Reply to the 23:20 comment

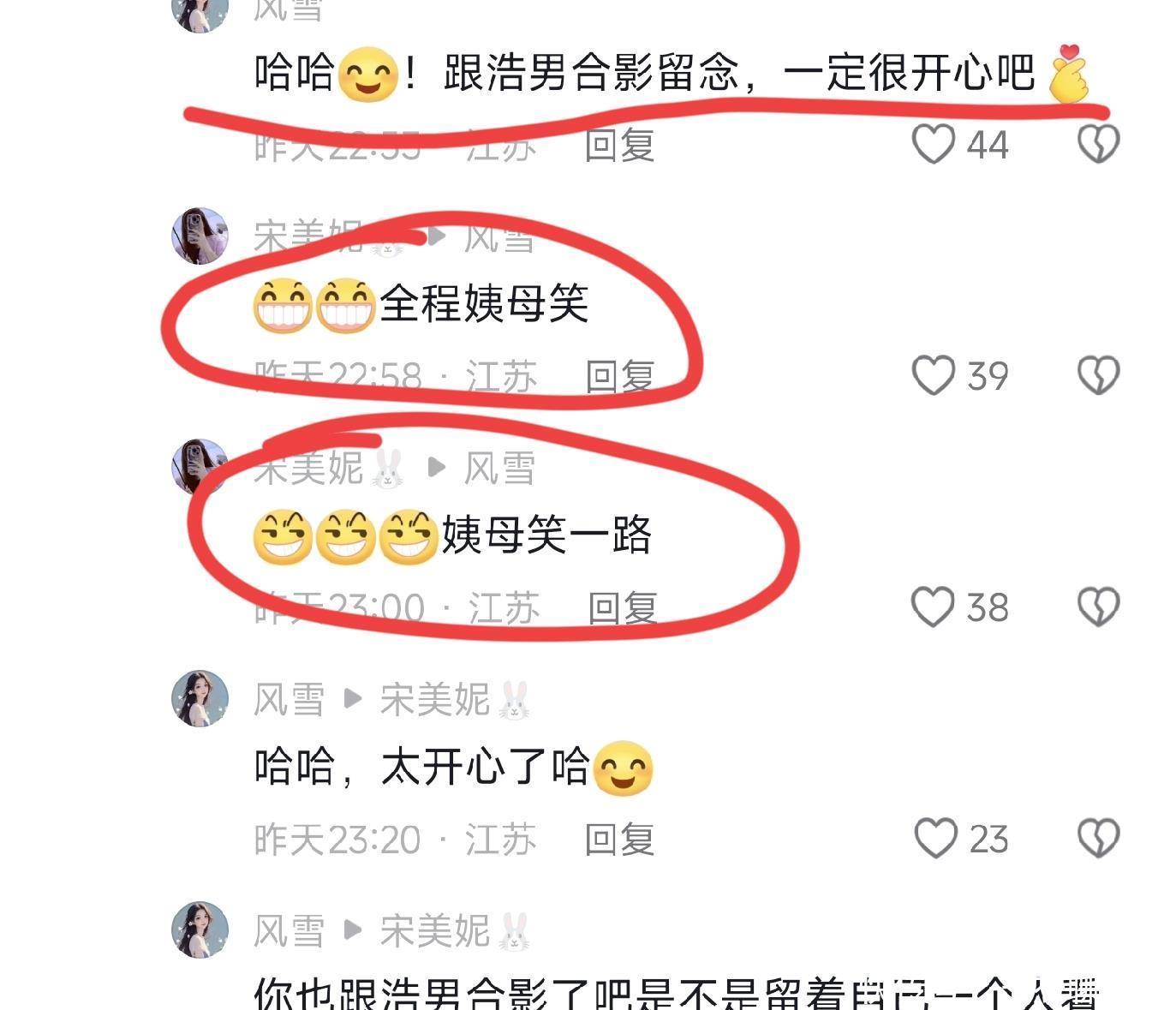[x=620, y=839]
